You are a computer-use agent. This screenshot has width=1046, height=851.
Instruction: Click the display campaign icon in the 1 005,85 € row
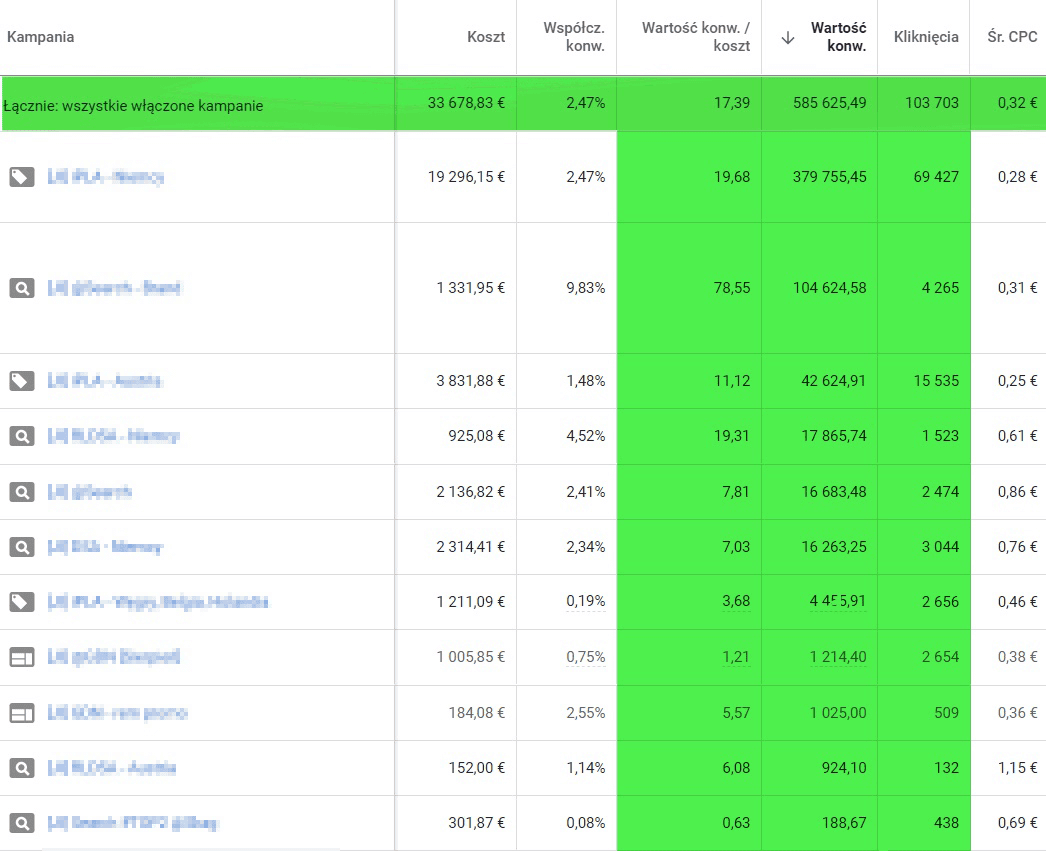[21, 658]
